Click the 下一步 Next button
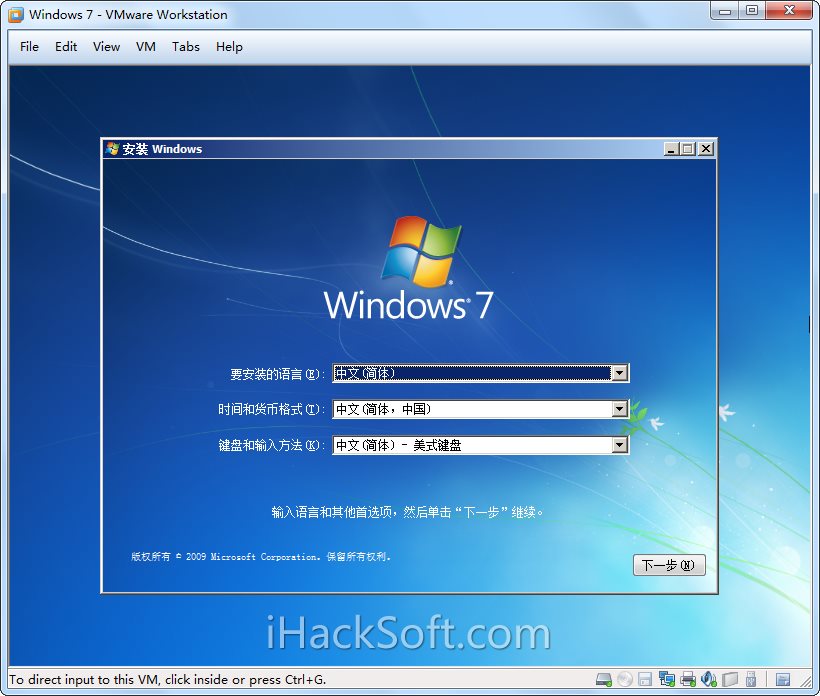Image resolution: width=820 pixels, height=696 pixels. point(669,565)
